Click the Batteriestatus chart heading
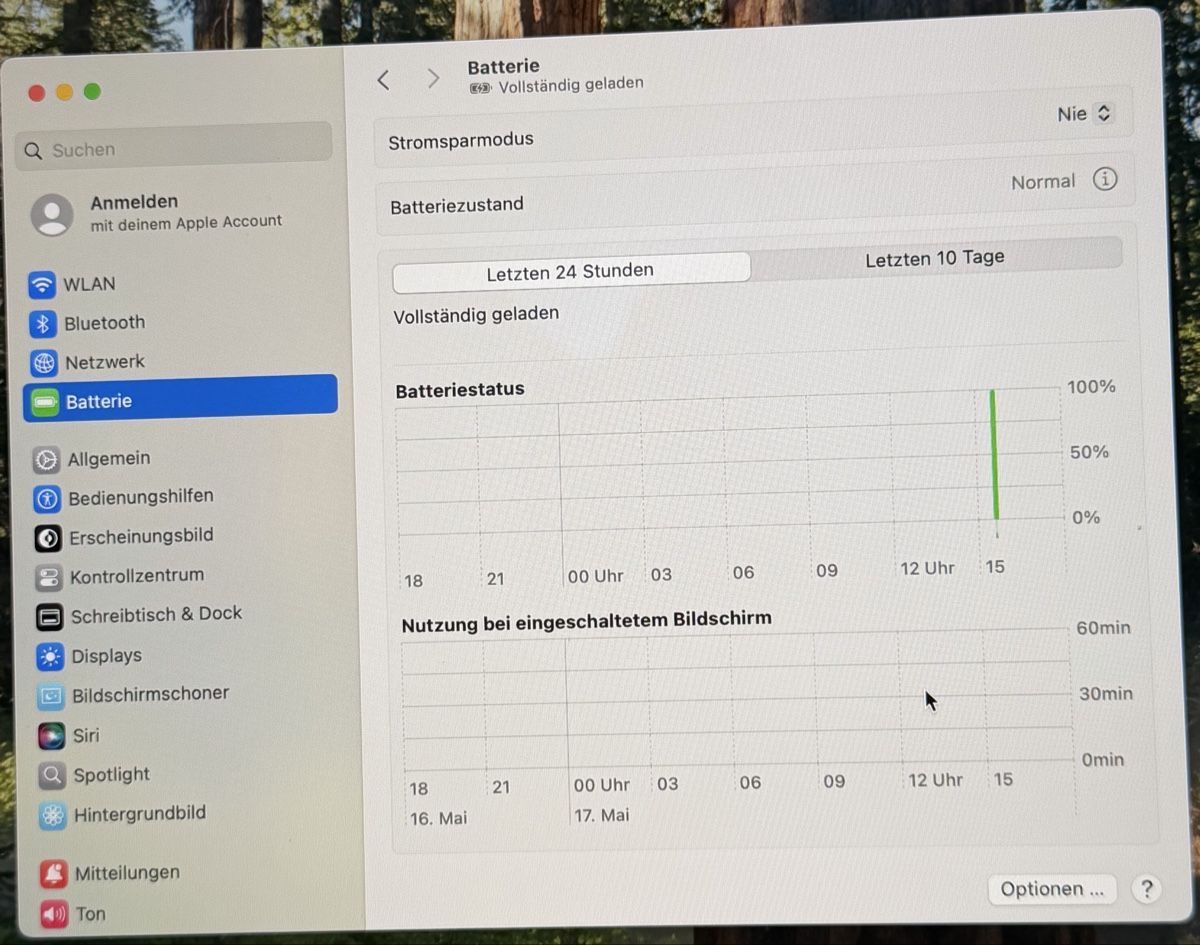1200x945 pixels. click(x=460, y=390)
